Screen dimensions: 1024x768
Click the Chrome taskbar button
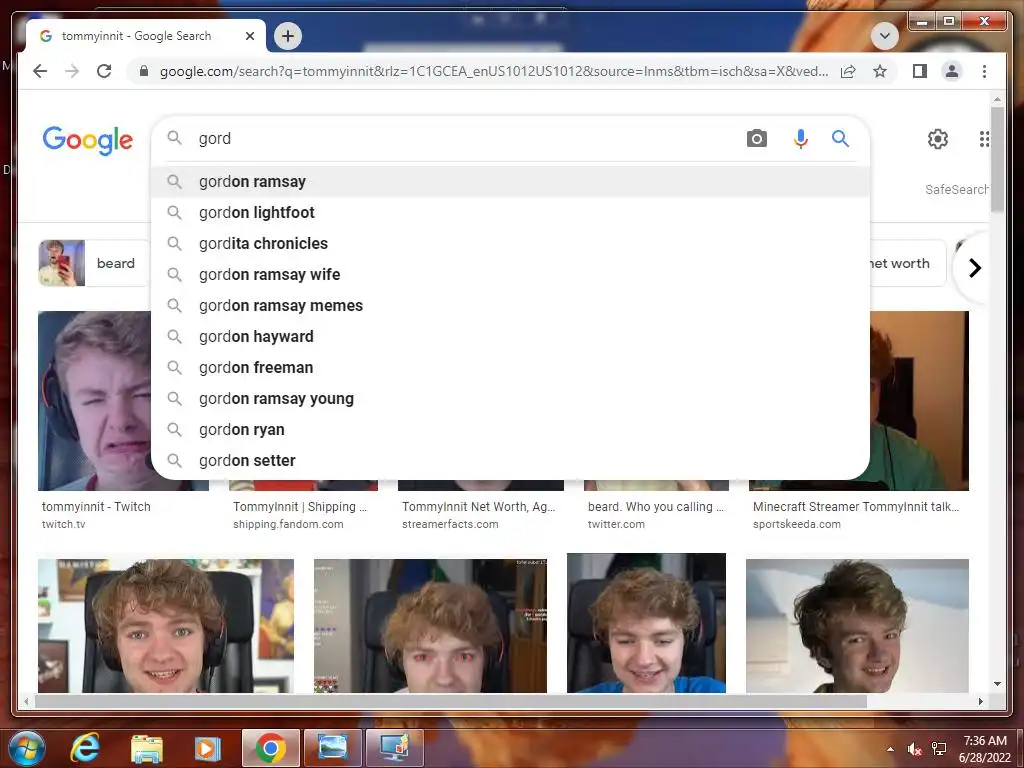click(270, 748)
